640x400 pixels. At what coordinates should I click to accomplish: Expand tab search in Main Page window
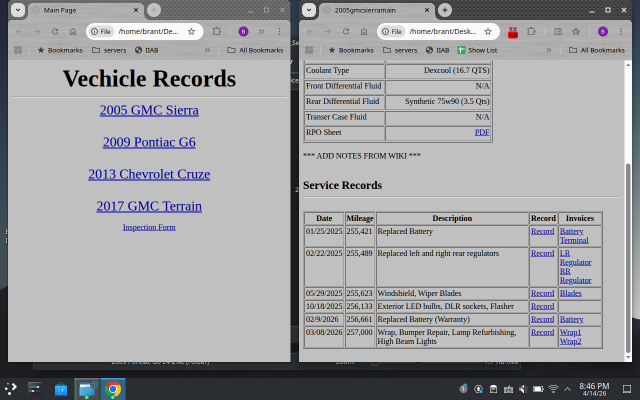click(18, 10)
